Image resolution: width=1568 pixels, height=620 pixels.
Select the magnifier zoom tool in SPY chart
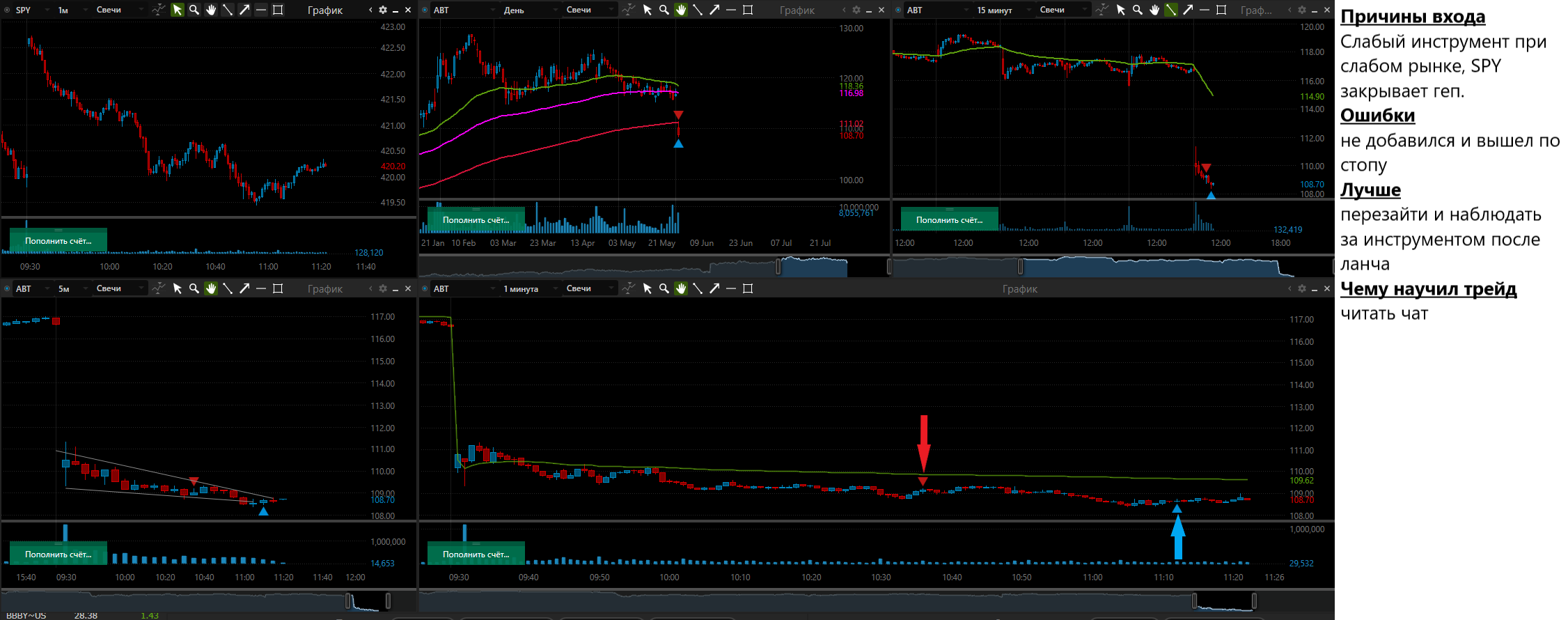[194, 10]
